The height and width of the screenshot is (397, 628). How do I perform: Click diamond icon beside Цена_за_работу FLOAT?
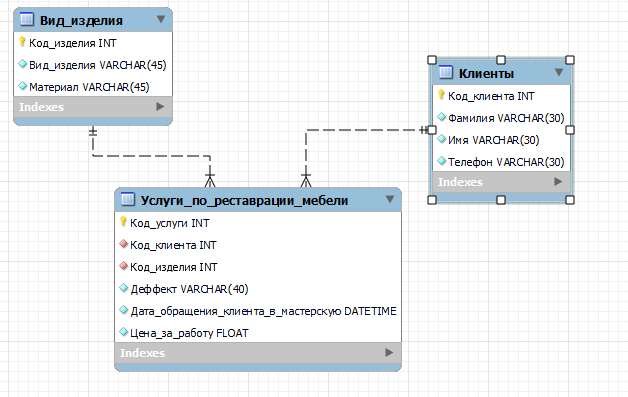point(124,332)
